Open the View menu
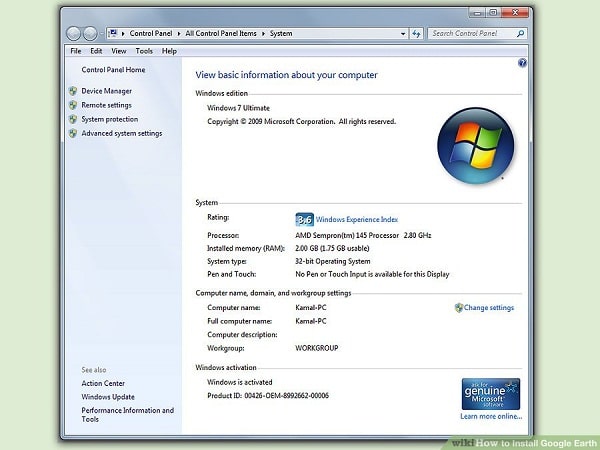This screenshot has height=450, width=600. [119, 51]
